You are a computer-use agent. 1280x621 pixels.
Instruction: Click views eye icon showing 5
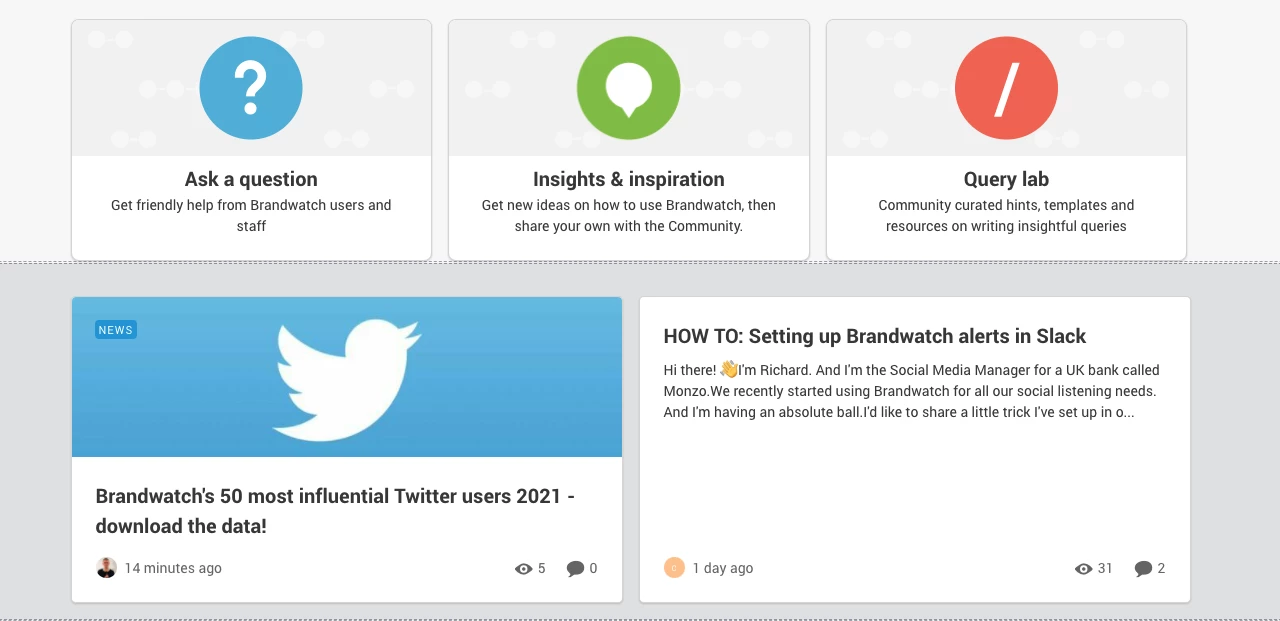click(524, 569)
